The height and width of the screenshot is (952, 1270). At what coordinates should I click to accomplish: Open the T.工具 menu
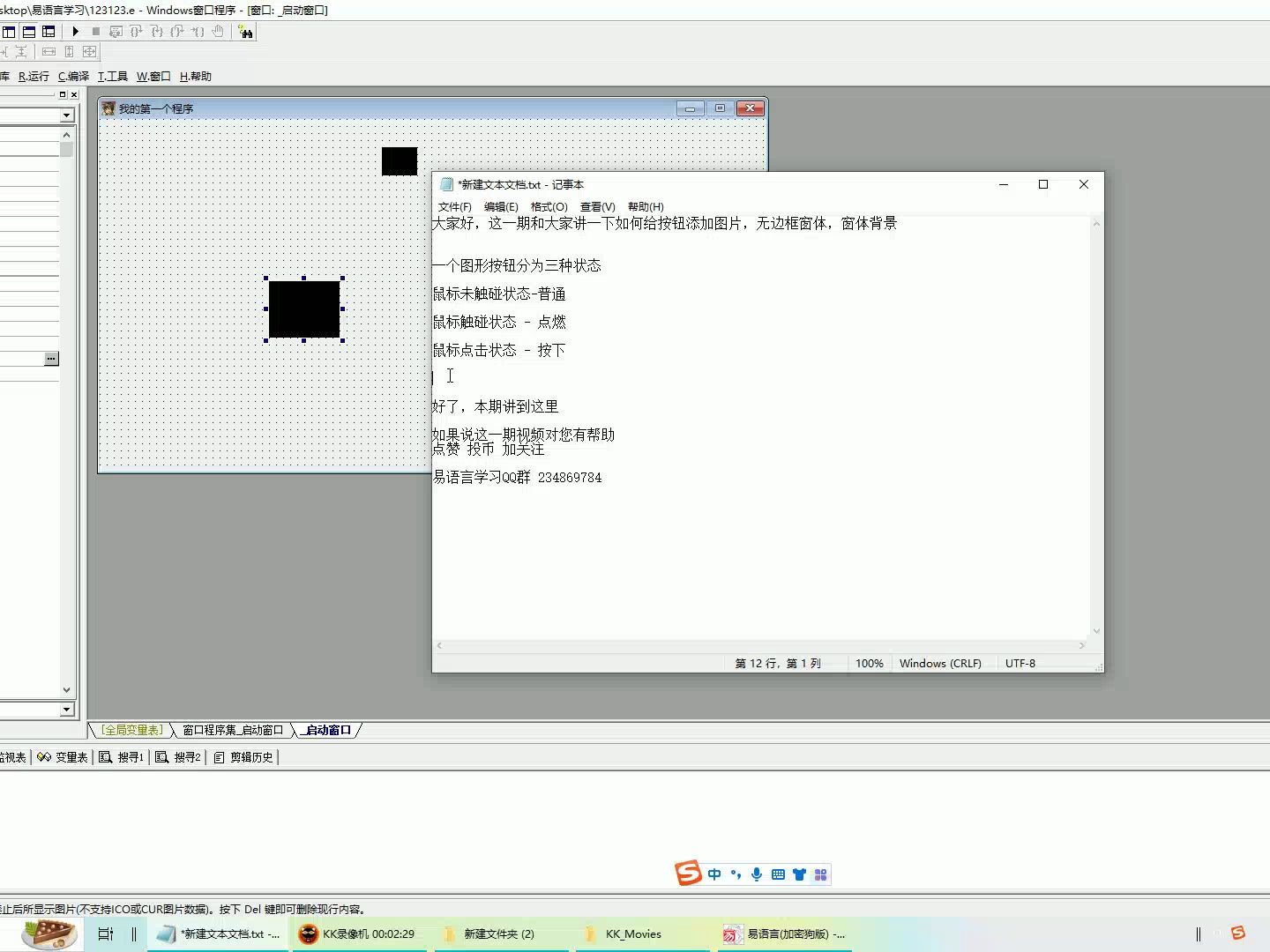(x=112, y=77)
